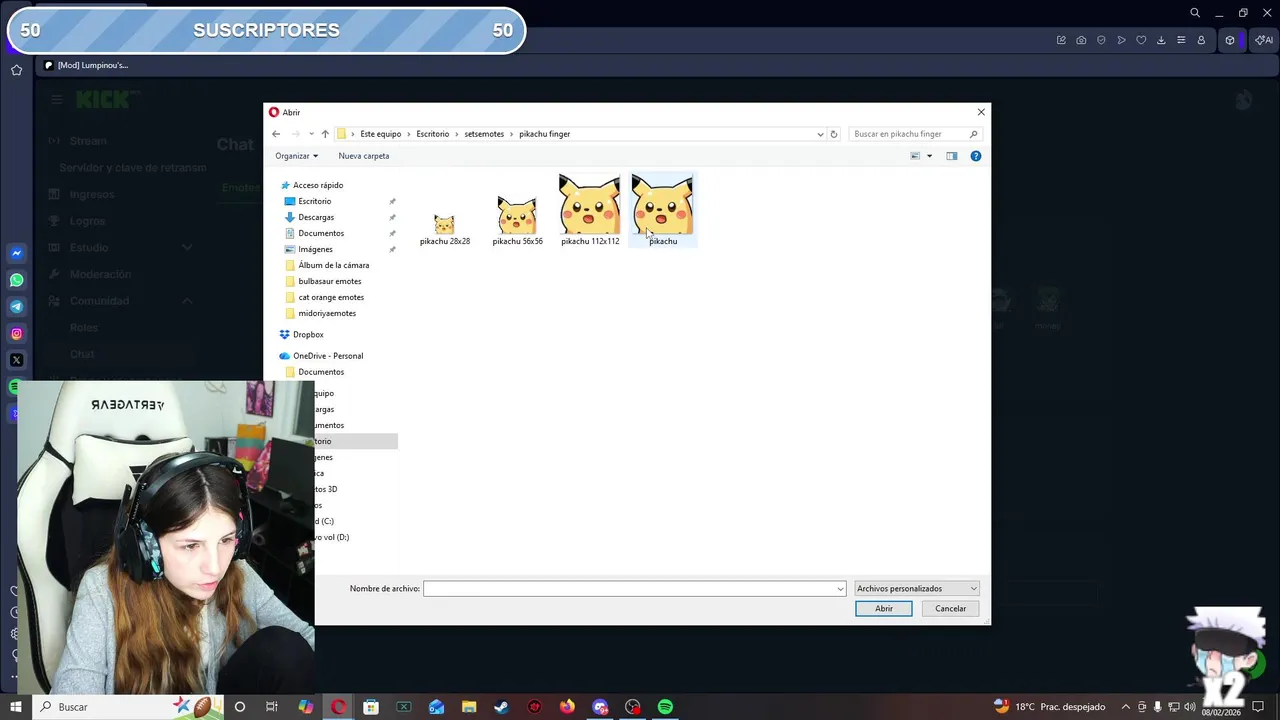
Task: Click the taskbar Buscar search box
Action: pyautogui.click(x=128, y=707)
